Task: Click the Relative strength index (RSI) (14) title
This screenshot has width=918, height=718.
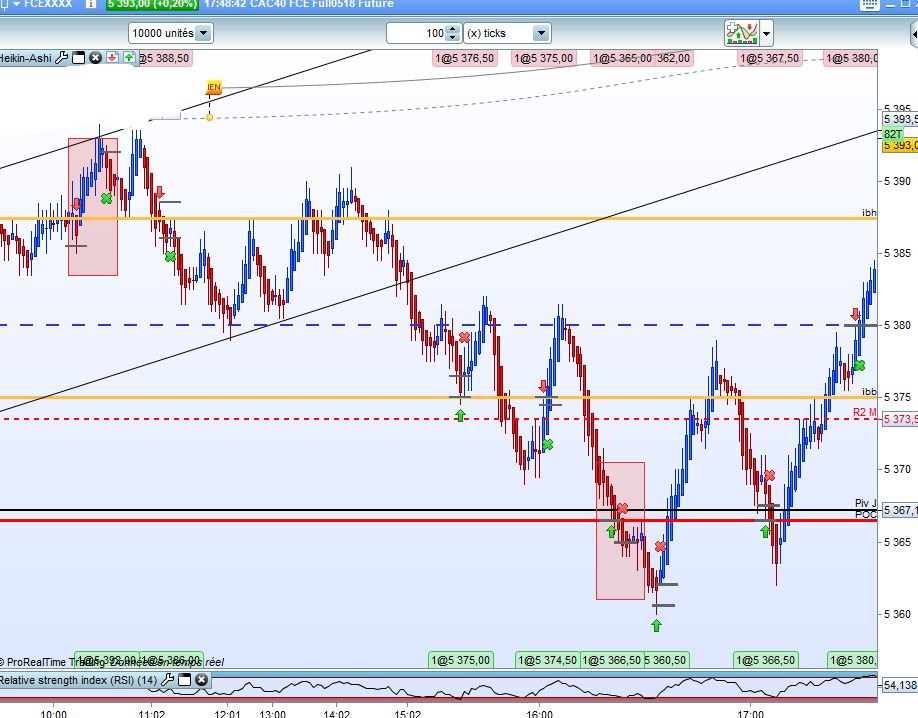Action: [x=78, y=680]
